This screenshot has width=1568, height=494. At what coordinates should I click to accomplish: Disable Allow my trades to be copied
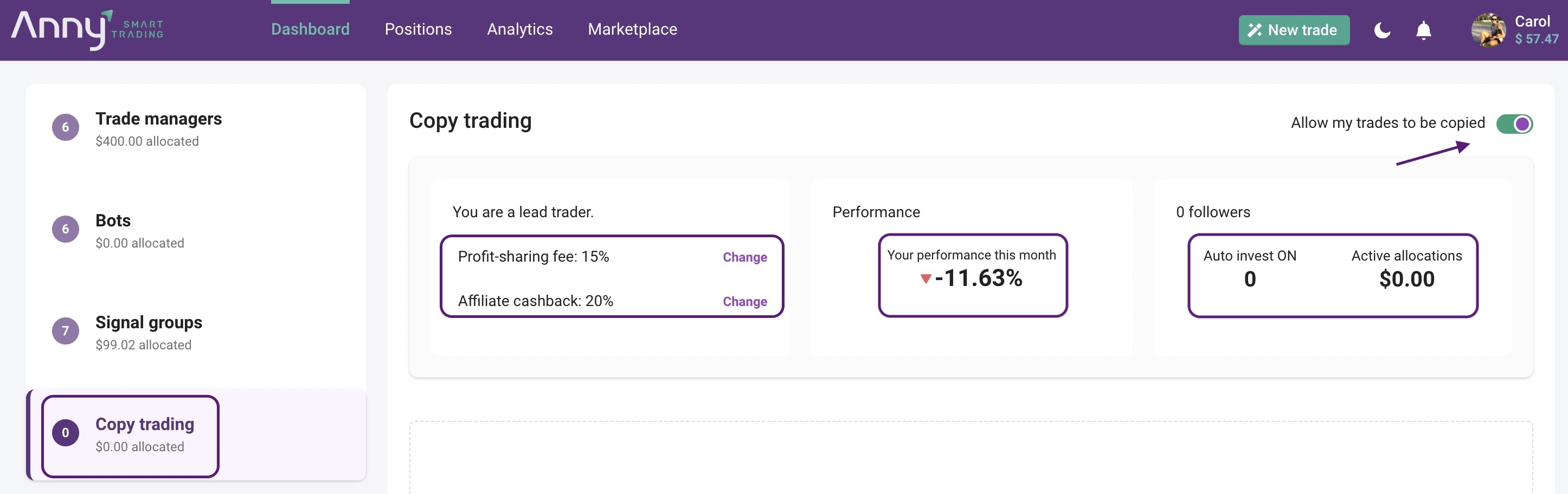point(1514,123)
